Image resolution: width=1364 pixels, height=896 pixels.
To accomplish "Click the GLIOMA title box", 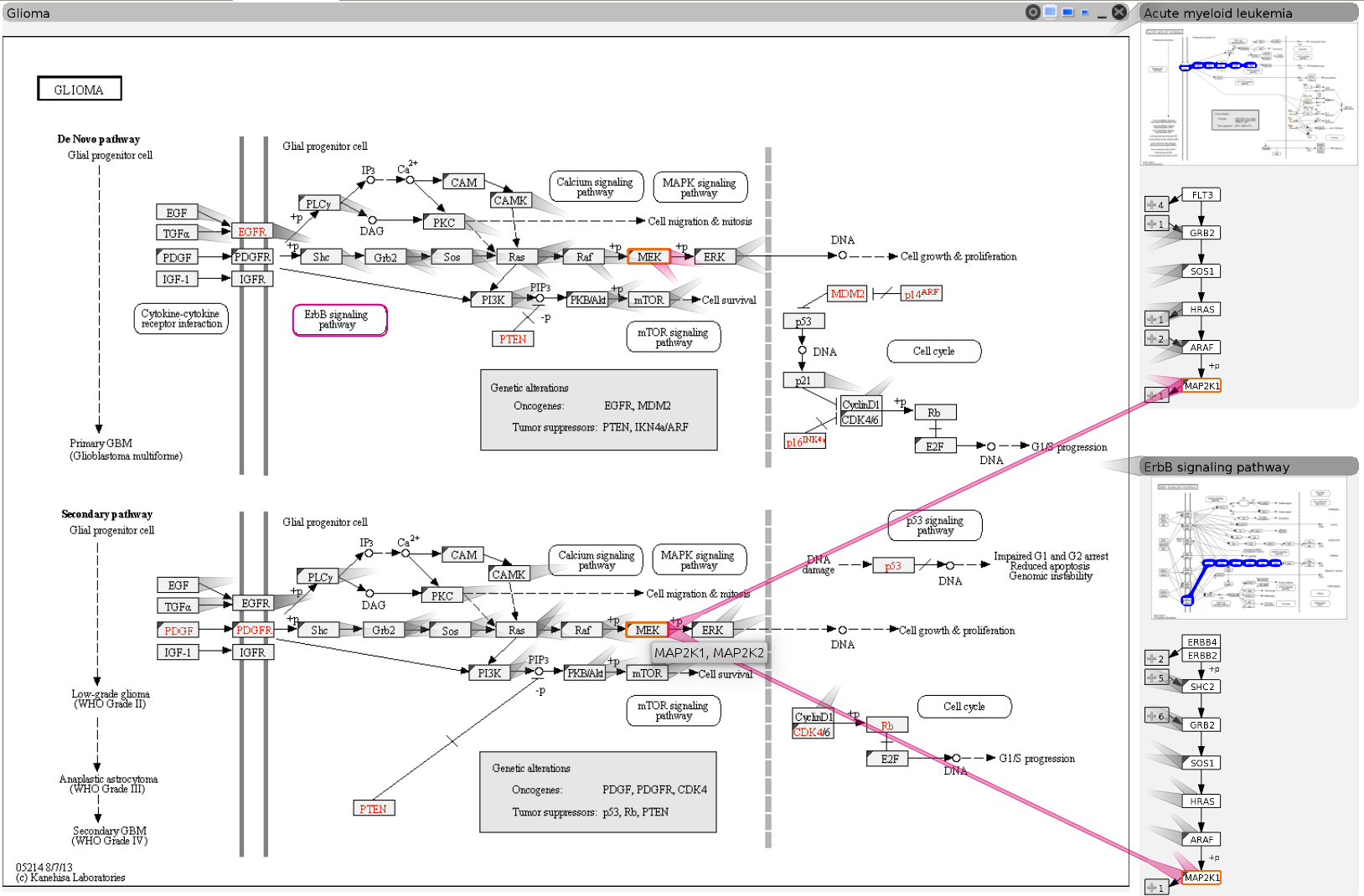I will [80, 89].
